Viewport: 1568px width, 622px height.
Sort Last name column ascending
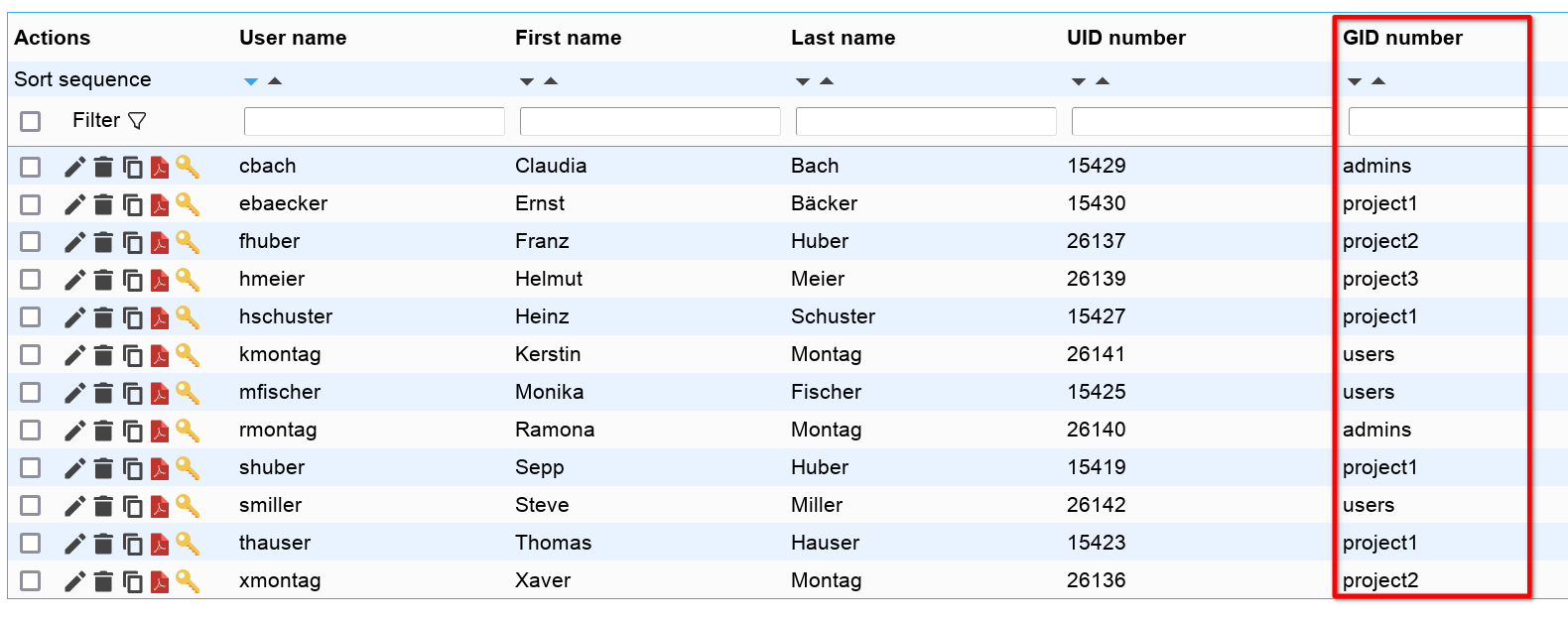pyautogui.click(x=827, y=81)
